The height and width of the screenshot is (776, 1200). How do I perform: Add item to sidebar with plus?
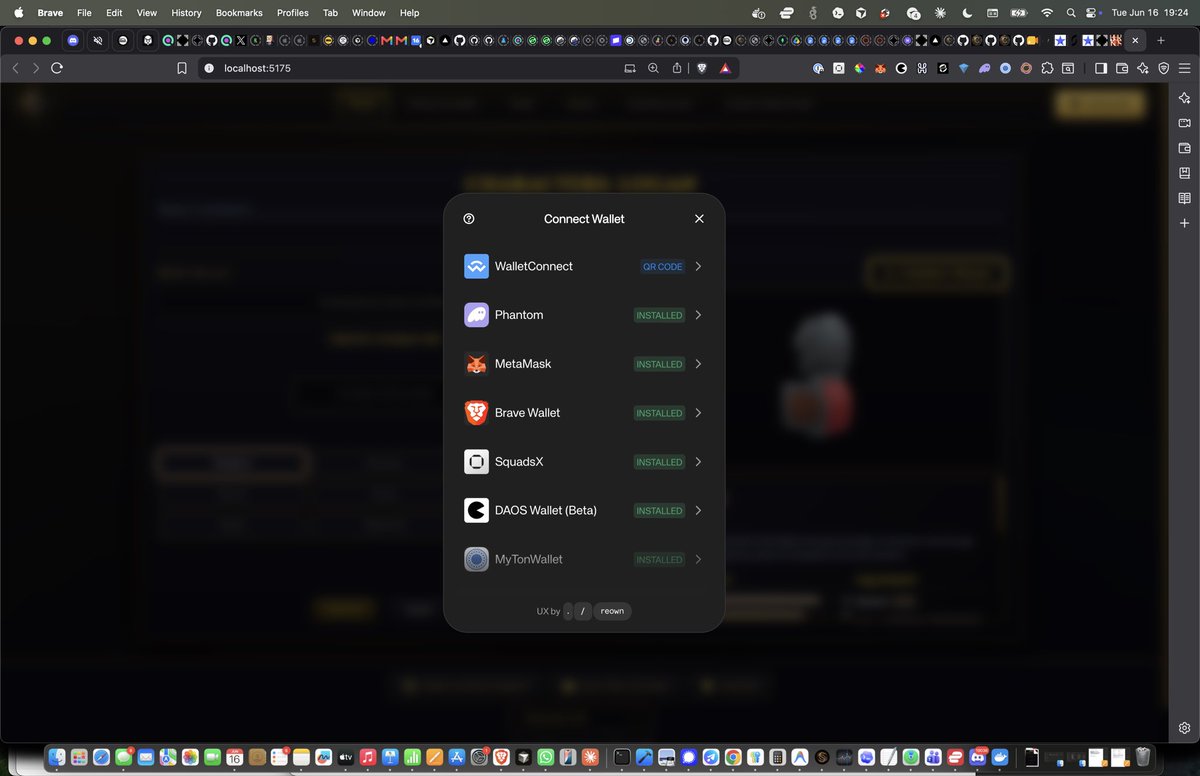tap(1184, 223)
